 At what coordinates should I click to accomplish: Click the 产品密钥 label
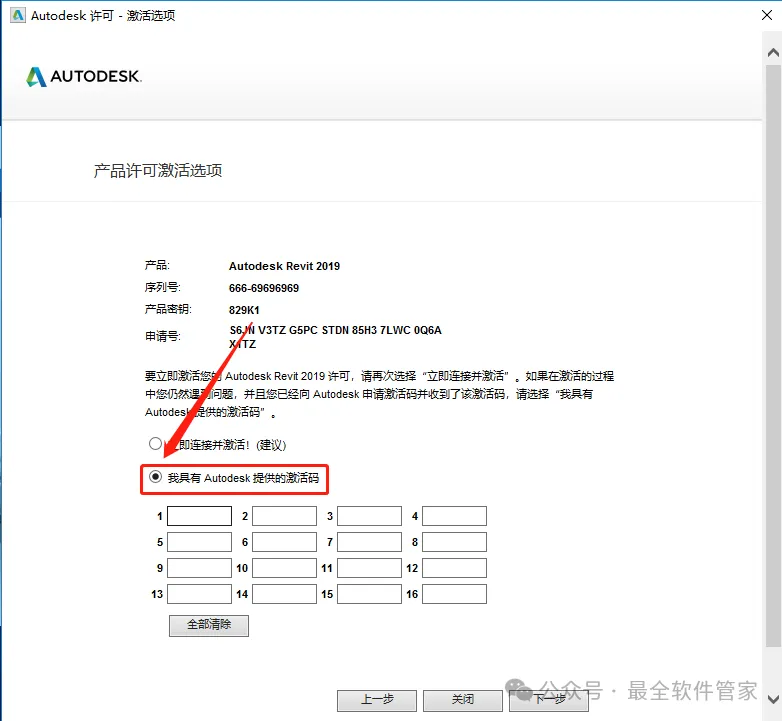[x=168, y=309]
